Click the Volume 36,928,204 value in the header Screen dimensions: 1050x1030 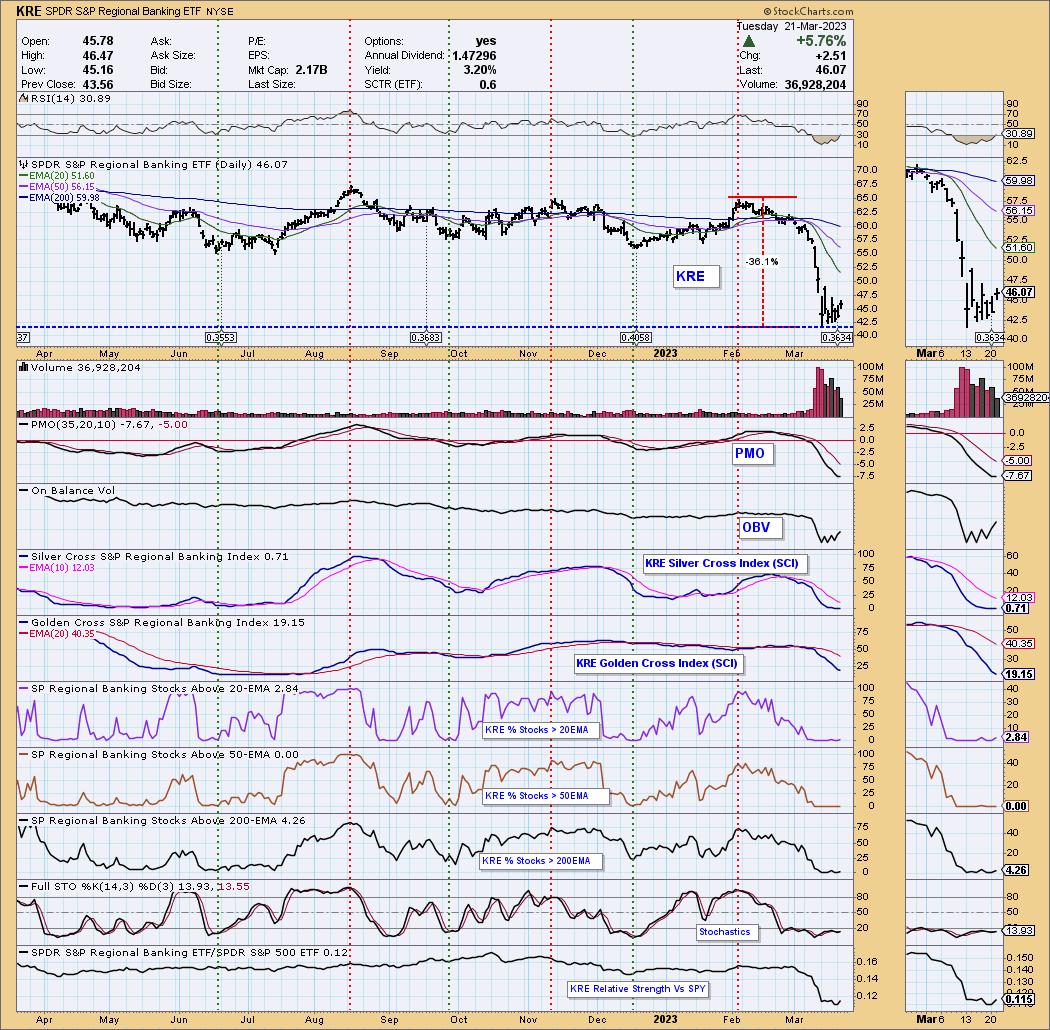coord(815,84)
